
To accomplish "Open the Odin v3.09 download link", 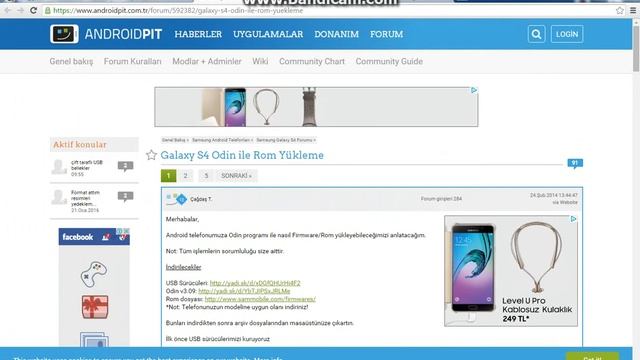I will (244, 291).
